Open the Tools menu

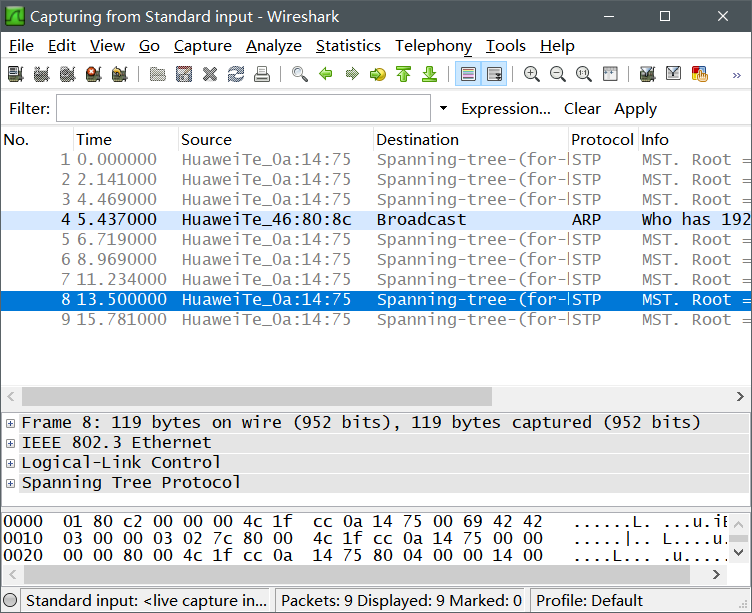(505, 46)
